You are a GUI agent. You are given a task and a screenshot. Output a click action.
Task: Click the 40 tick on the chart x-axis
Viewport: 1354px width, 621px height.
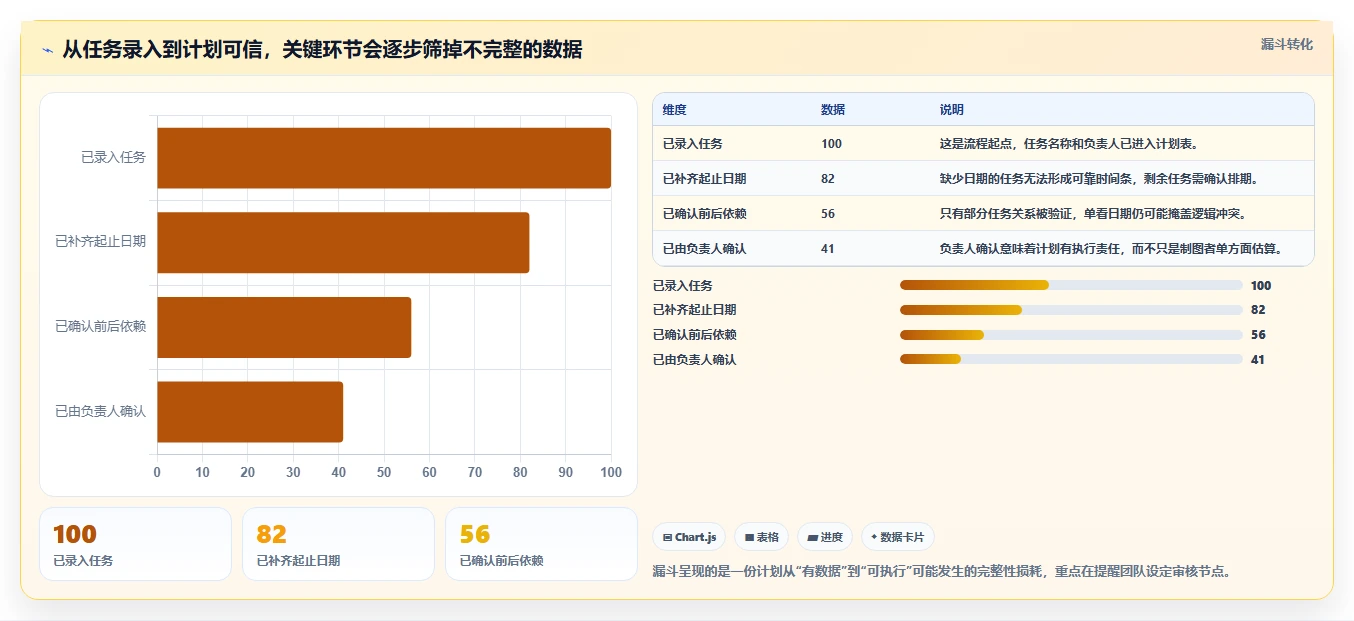click(x=339, y=473)
